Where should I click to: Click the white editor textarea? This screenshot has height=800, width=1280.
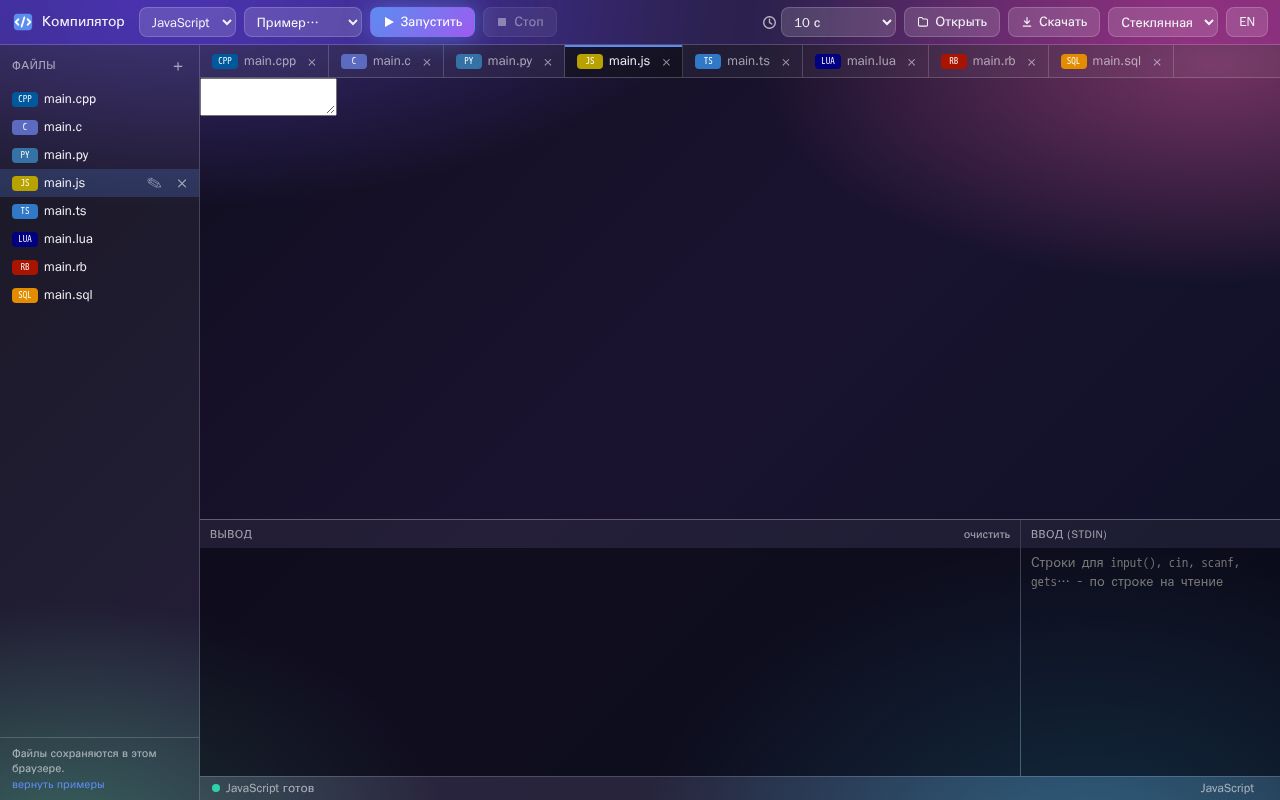coord(268,97)
